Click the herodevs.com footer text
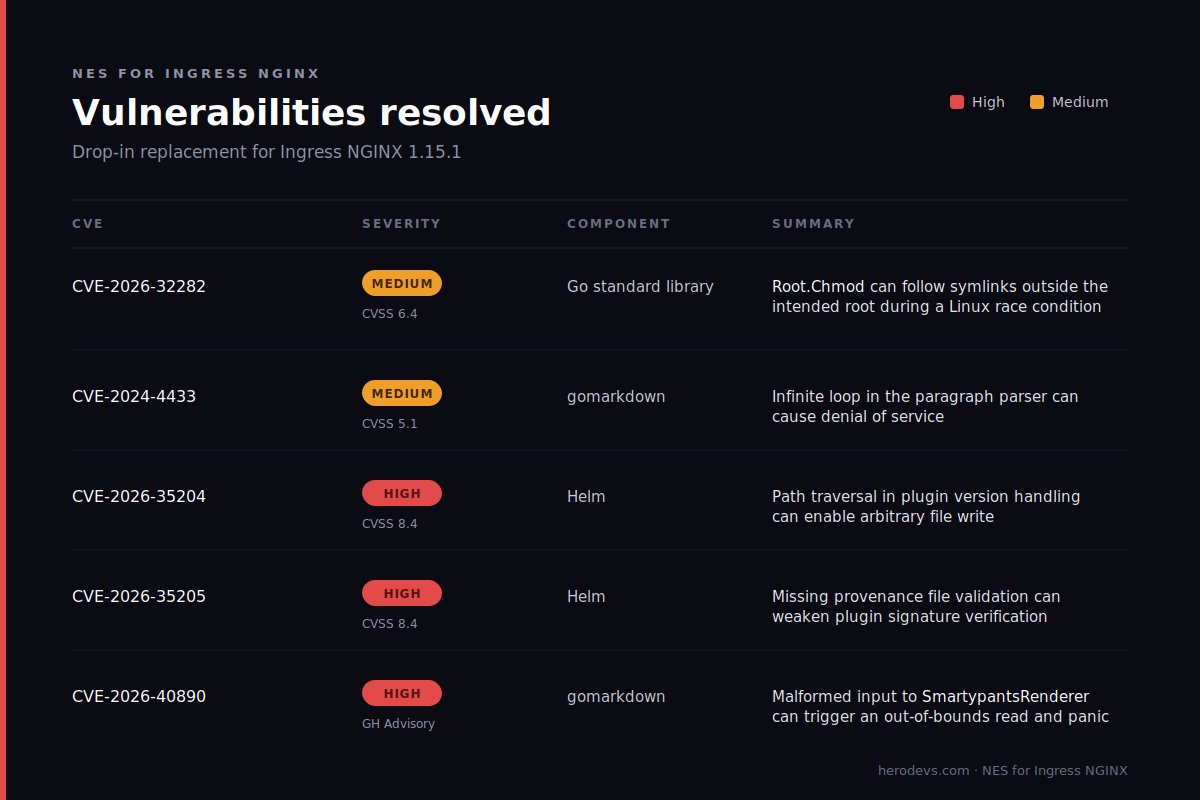1200x800 pixels. click(1002, 771)
